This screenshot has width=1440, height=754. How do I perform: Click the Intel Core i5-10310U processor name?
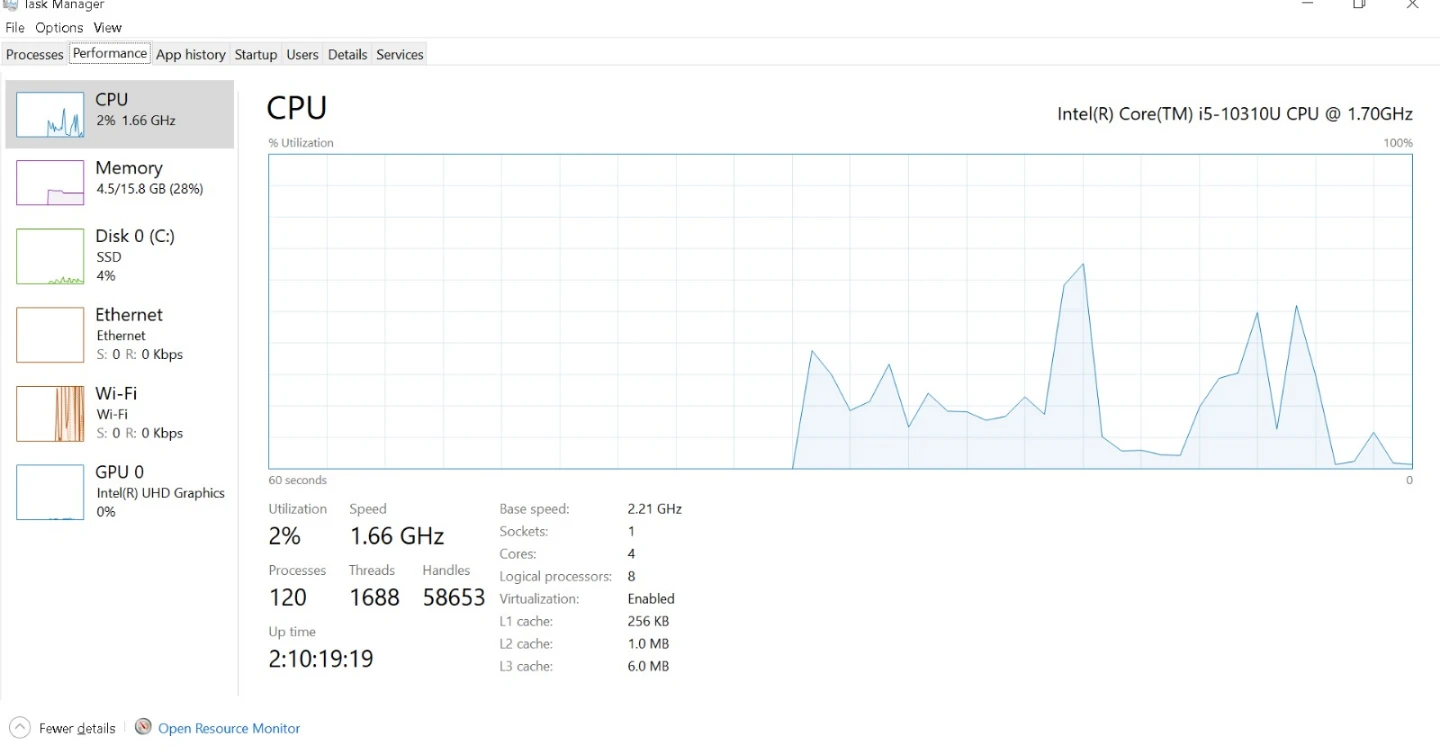tap(1235, 113)
